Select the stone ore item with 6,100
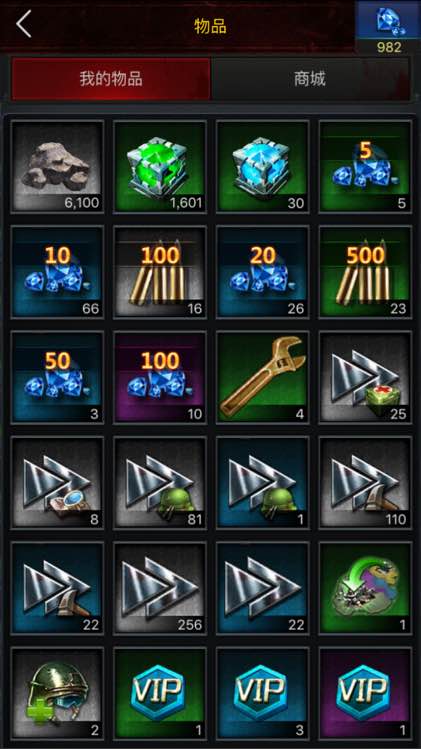 57,166
